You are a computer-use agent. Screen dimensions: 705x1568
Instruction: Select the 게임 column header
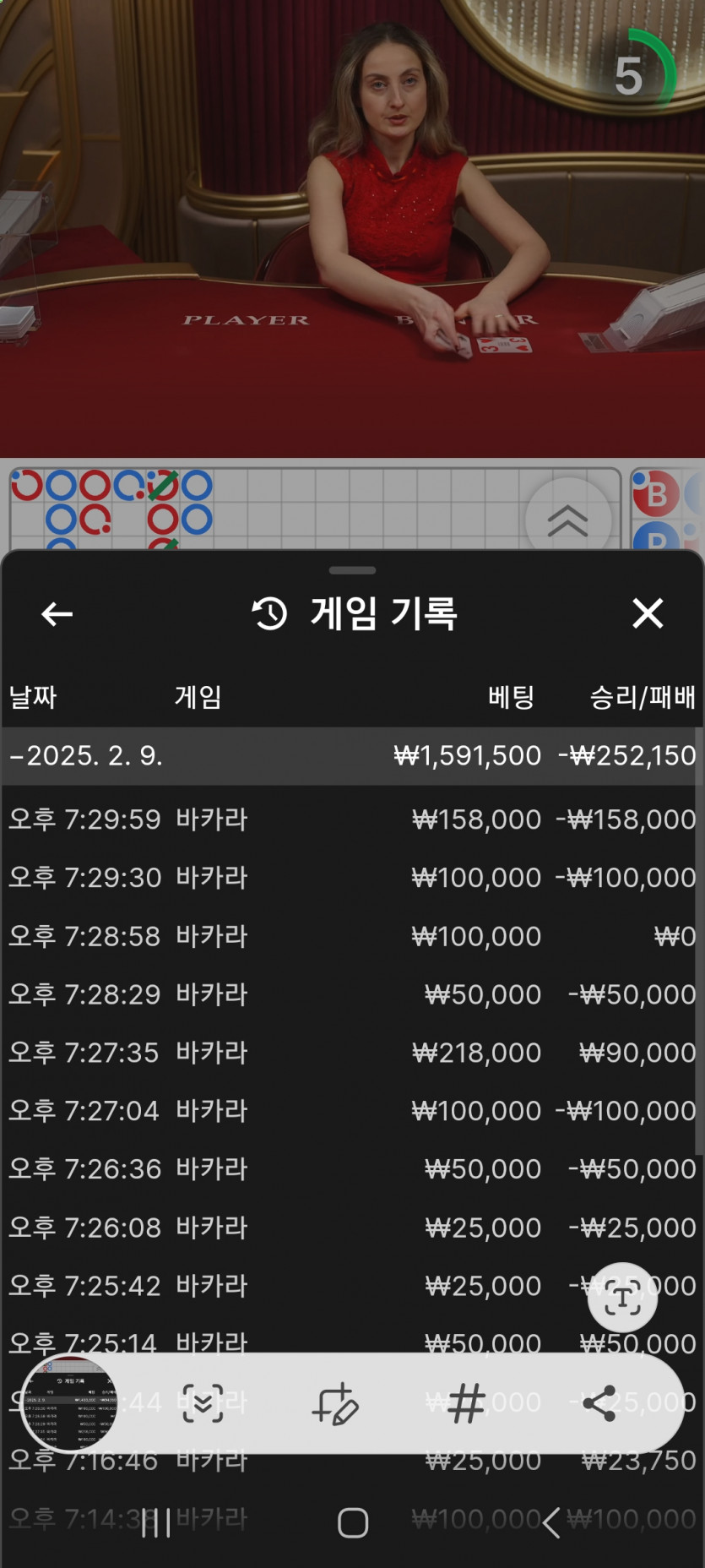point(198,697)
